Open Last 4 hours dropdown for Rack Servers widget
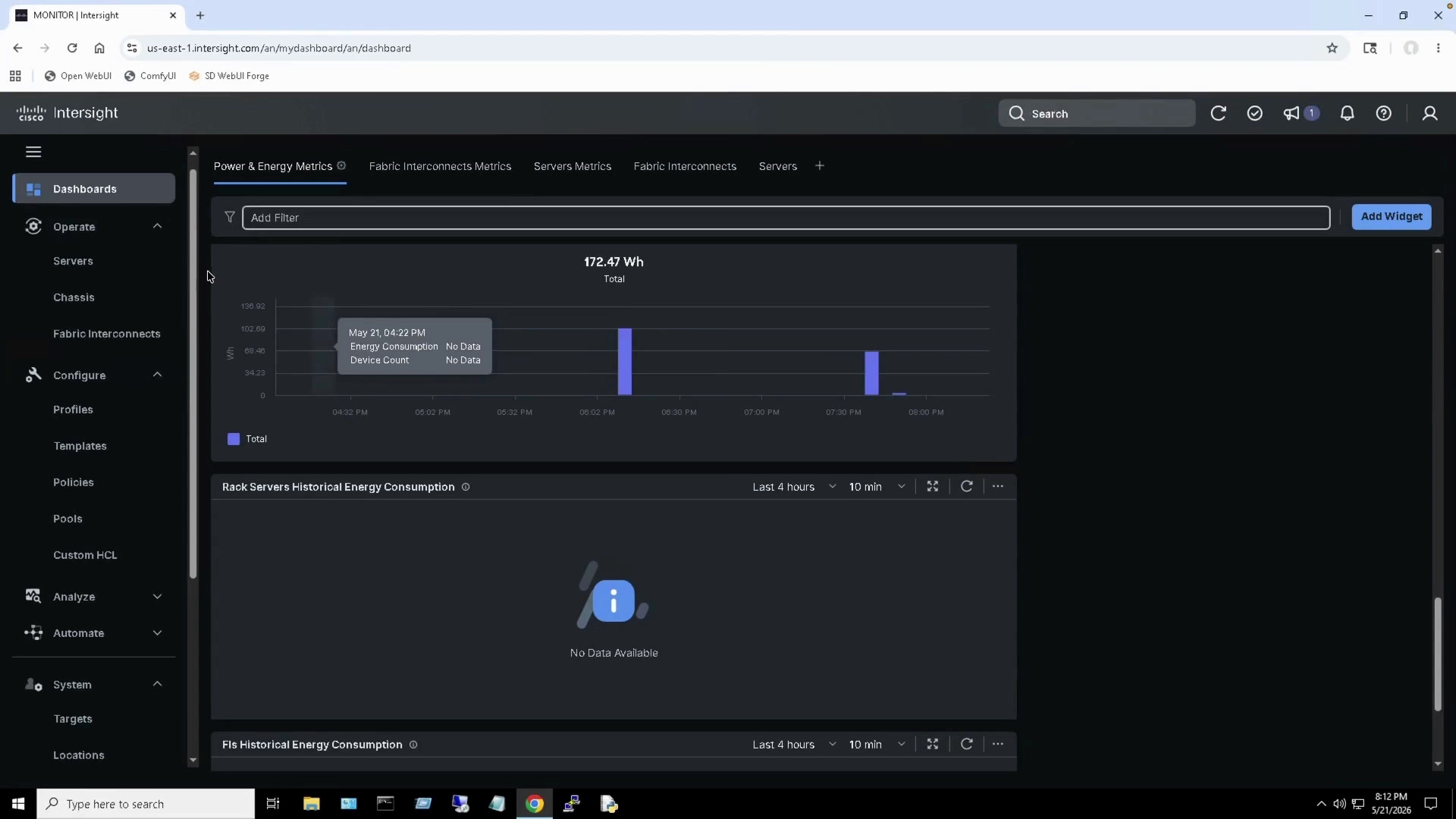This screenshot has height=819, width=1456. [x=794, y=487]
